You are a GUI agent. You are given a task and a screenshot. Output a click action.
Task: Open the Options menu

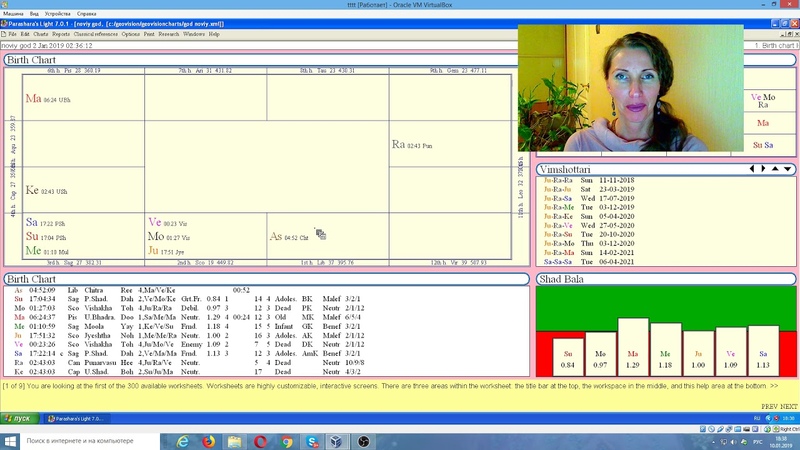click(131, 34)
